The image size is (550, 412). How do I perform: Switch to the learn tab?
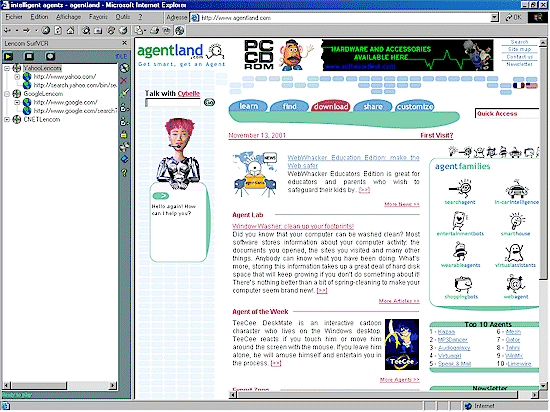[x=248, y=106]
